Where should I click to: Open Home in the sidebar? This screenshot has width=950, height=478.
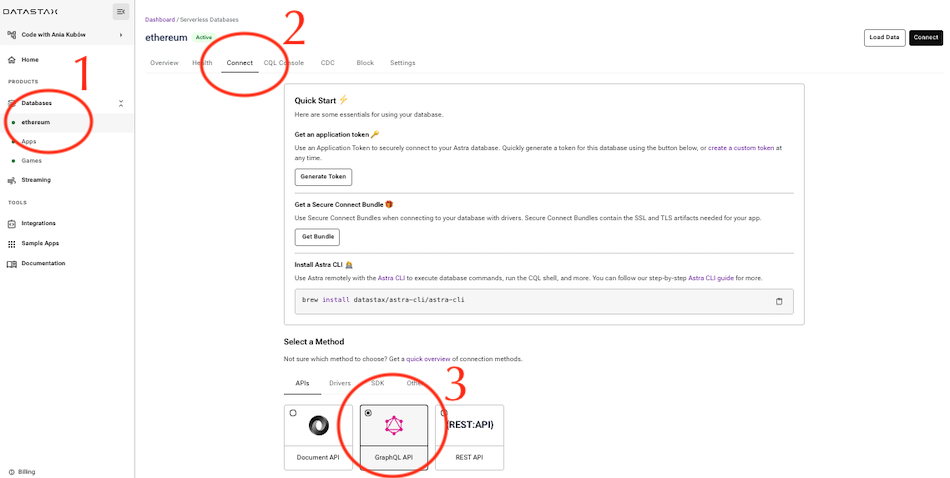(x=30, y=60)
